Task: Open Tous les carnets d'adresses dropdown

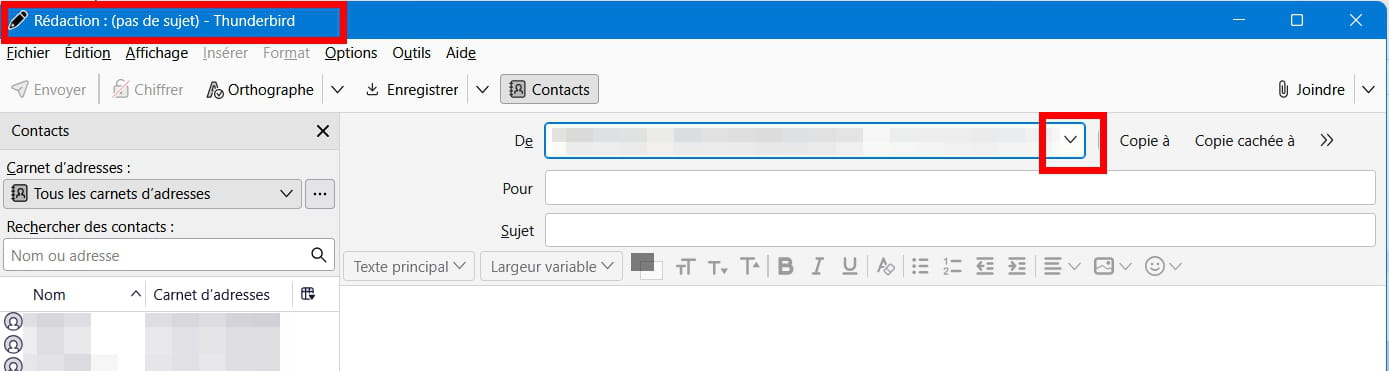Action: coord(152,193)
